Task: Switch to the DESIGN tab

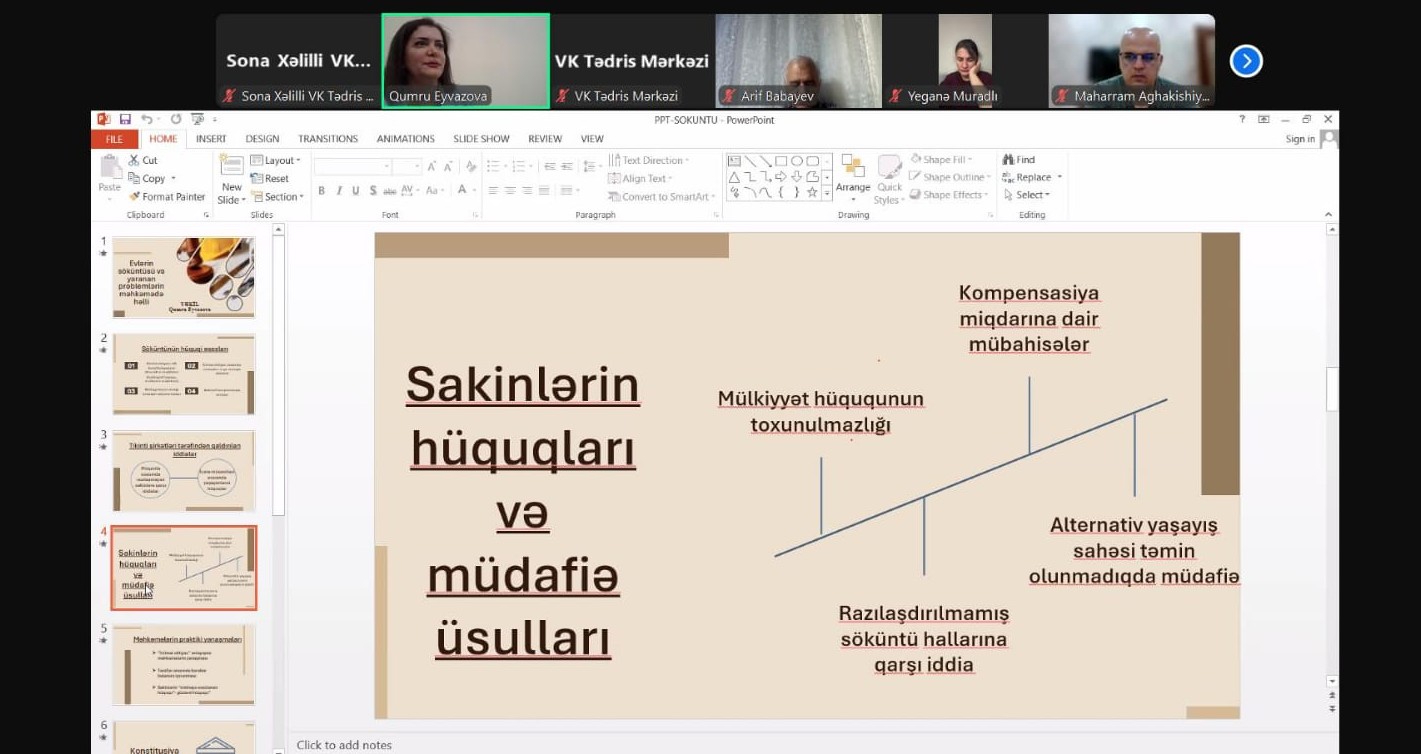Action: (x=262, y=139)
